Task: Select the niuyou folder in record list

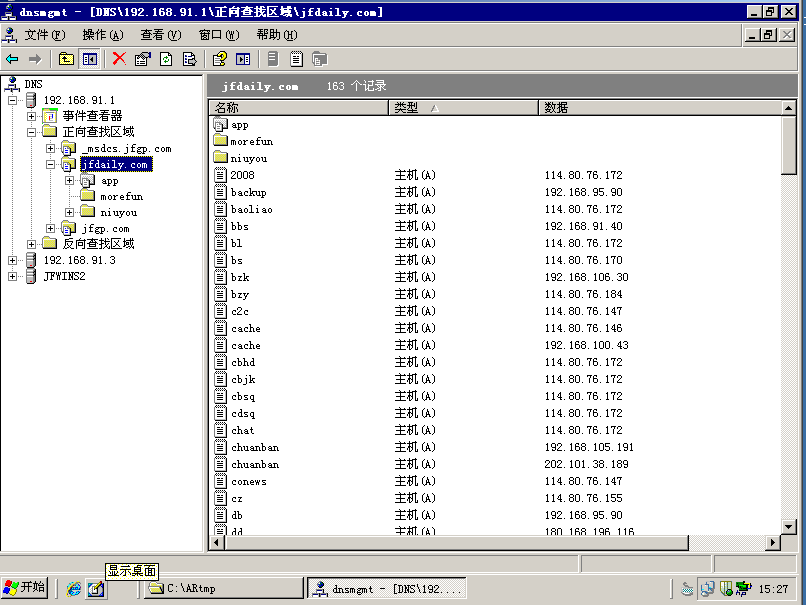Action: pyautogui.click(x=240, y=158)
